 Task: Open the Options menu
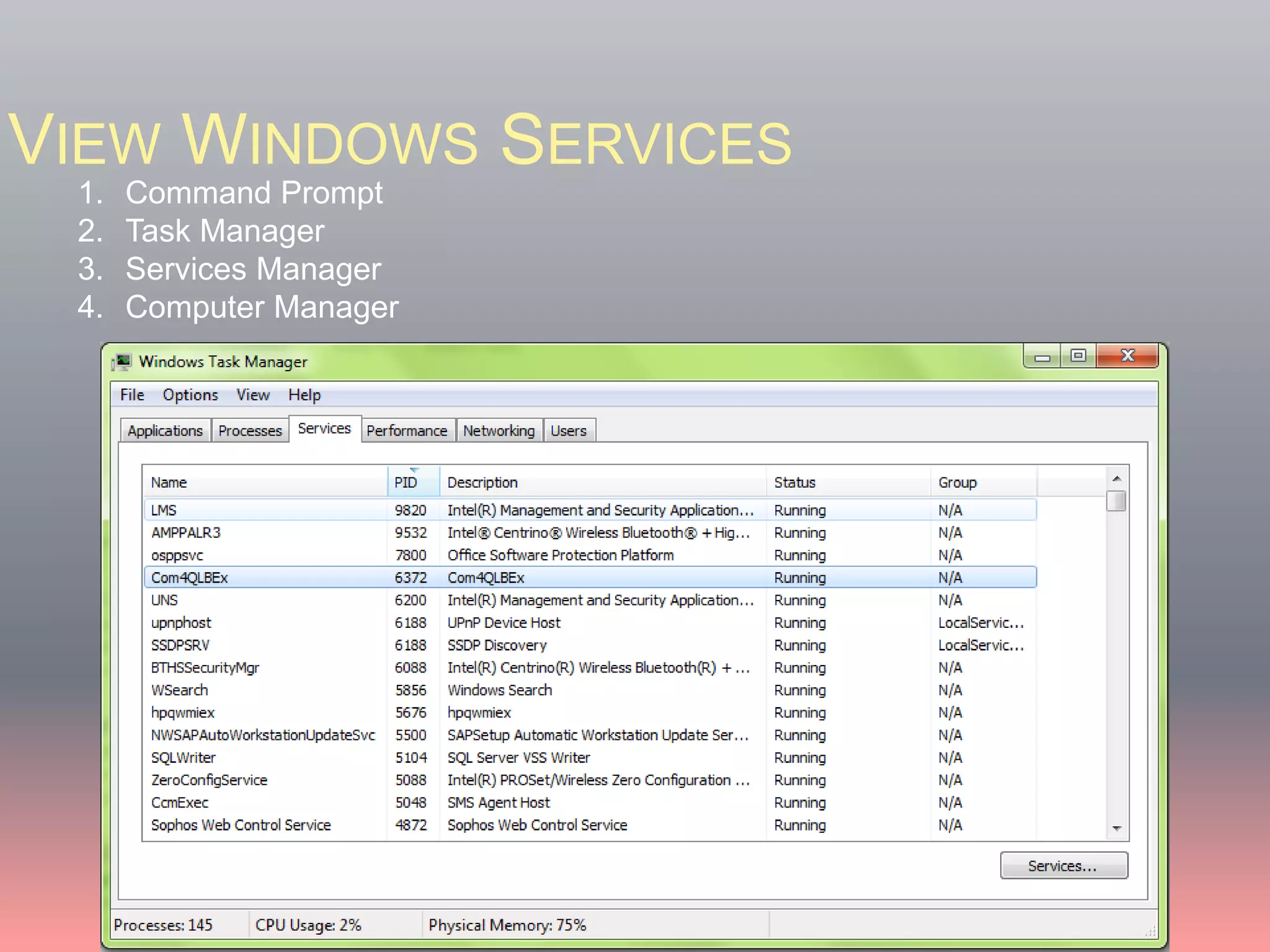tap(190, 395)
